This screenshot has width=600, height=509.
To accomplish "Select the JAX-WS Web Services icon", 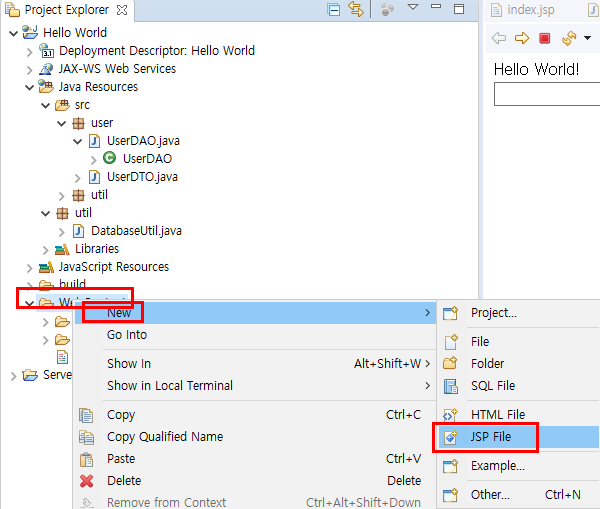I will (x=46, y=69).
